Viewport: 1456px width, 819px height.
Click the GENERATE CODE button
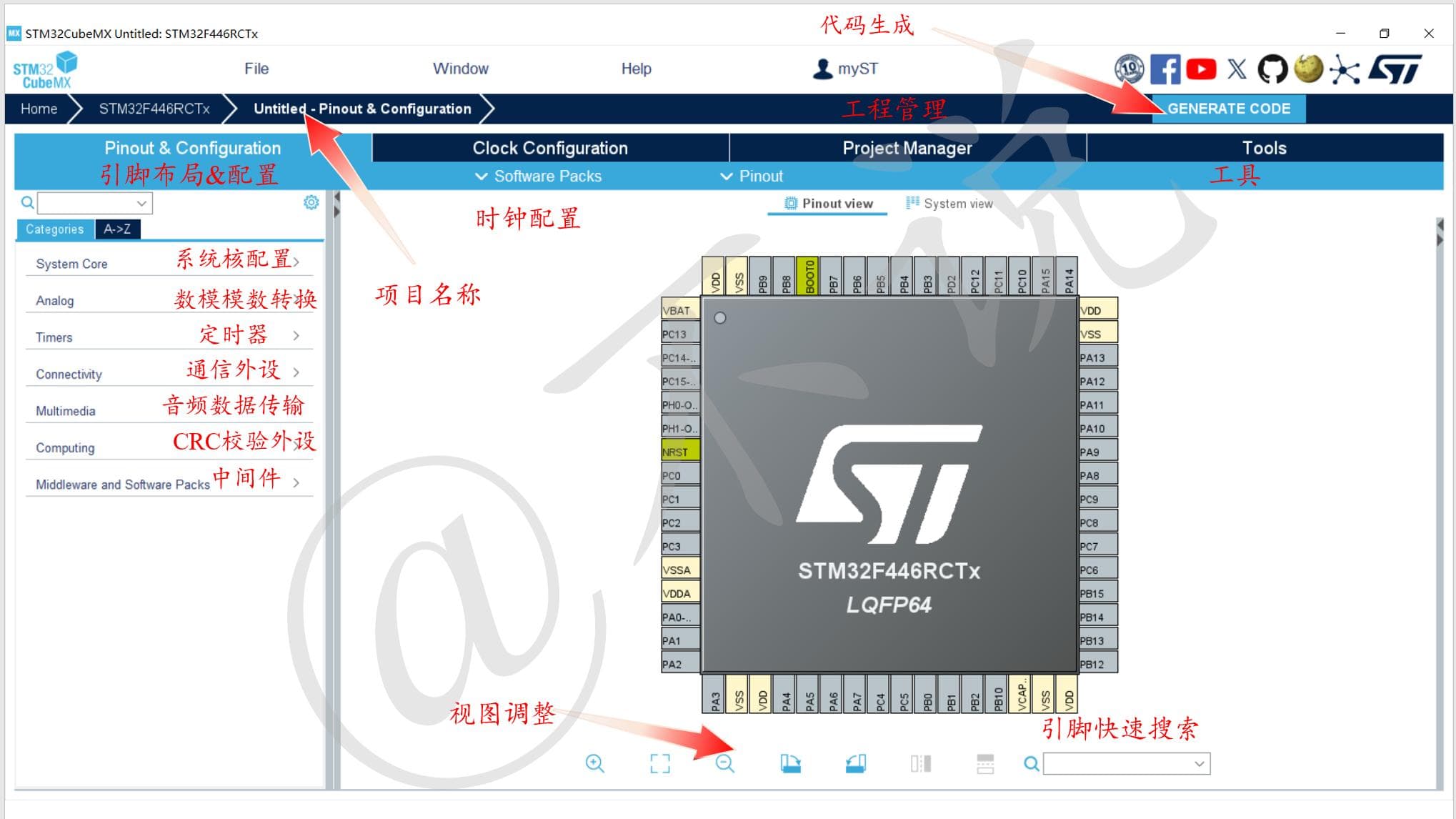tap(1229, 109)
